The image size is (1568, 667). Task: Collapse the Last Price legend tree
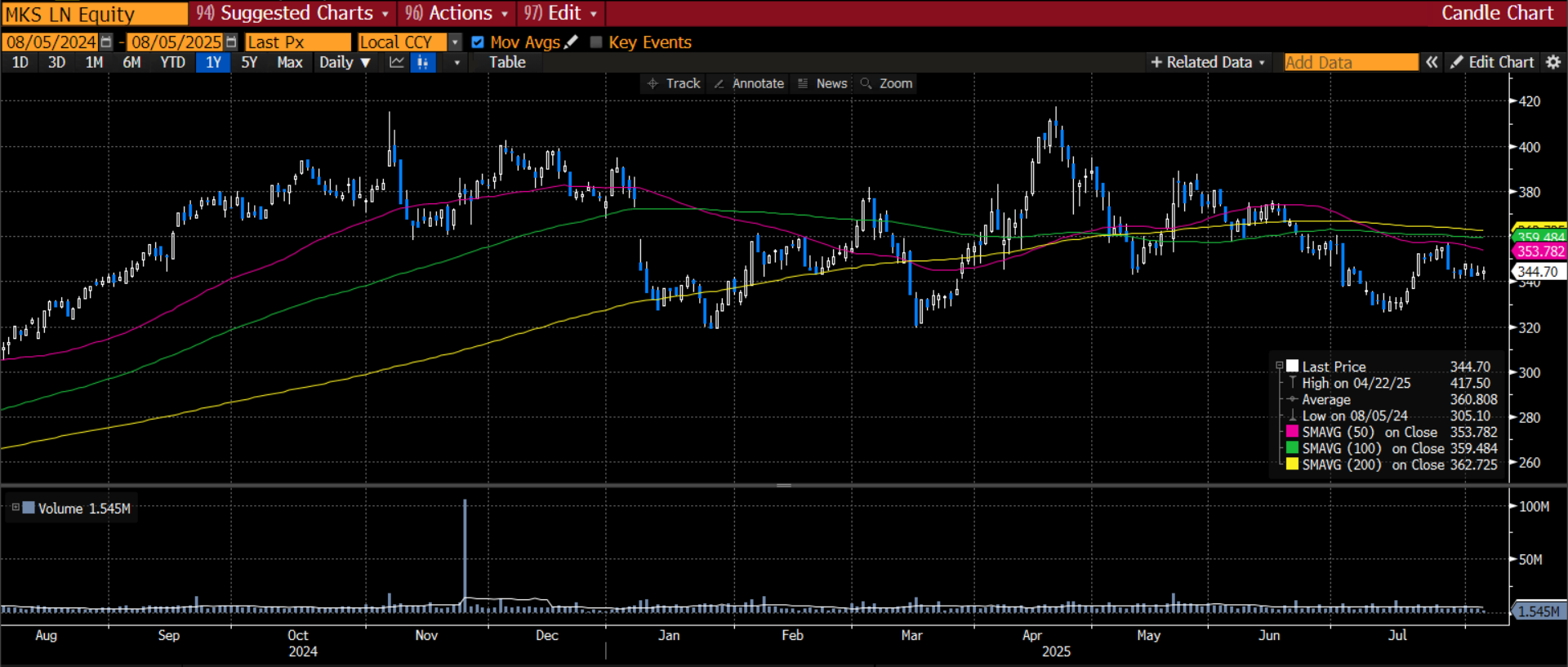click(1280, 367)
